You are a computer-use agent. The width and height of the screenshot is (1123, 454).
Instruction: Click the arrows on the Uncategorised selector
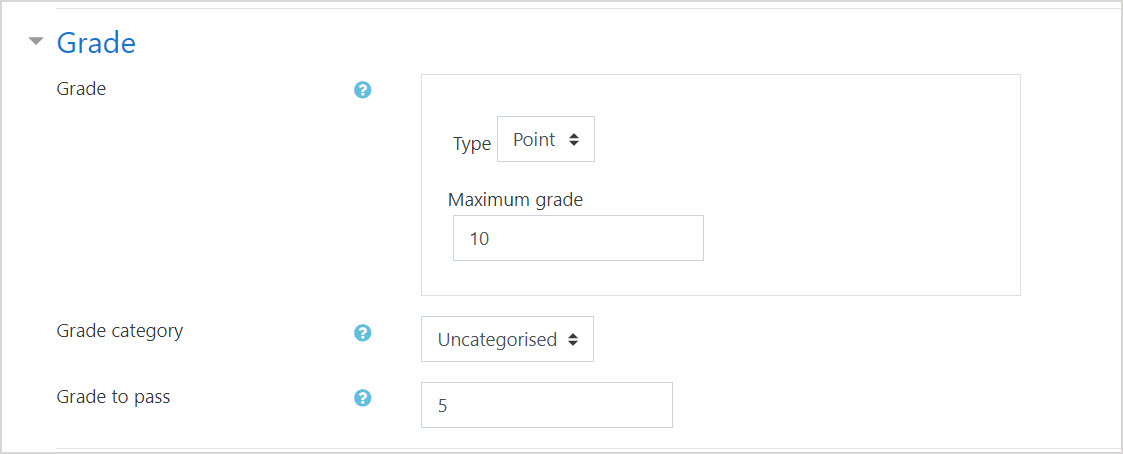573,340
